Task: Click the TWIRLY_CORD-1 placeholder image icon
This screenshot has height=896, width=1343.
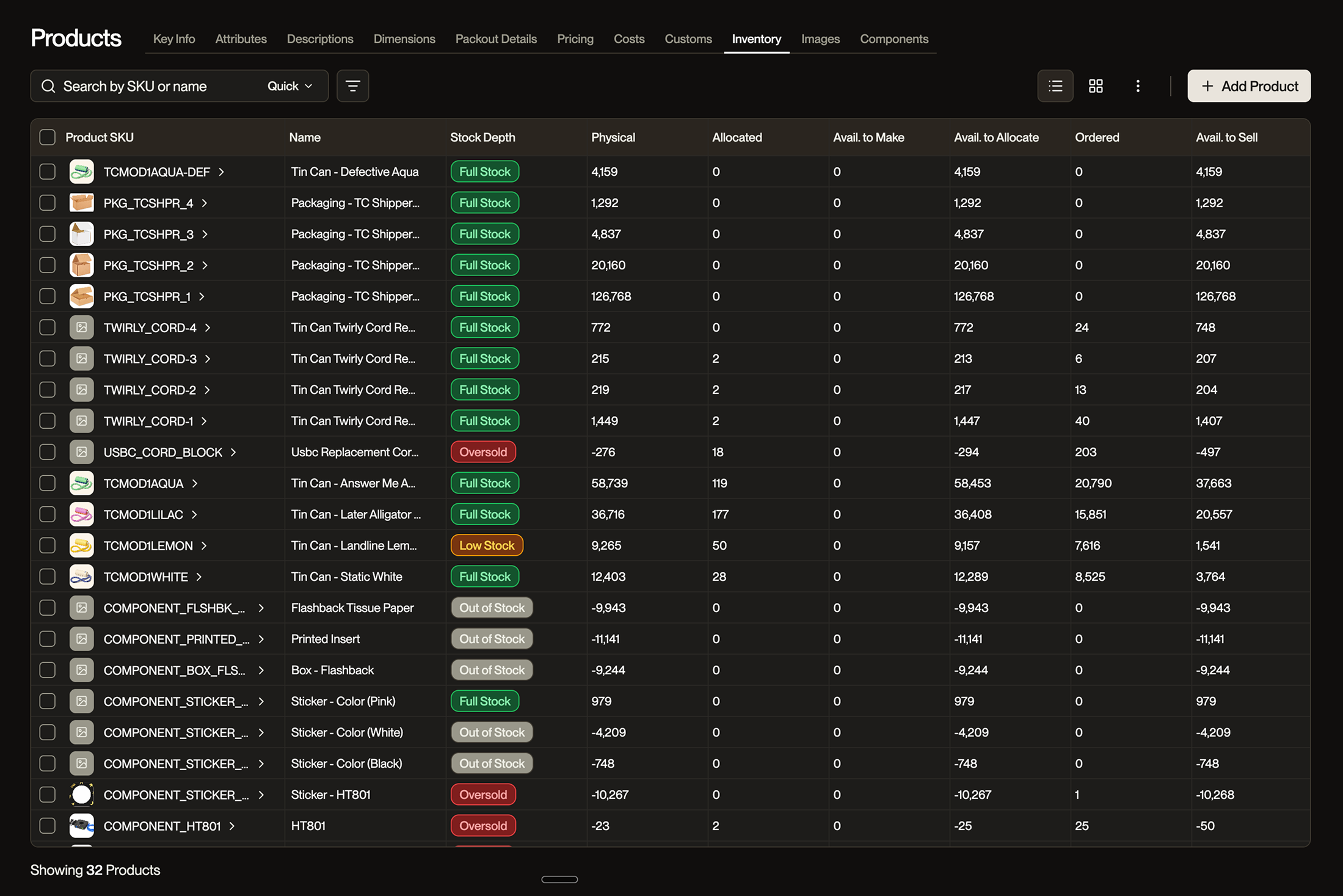Action: (81, 421)
